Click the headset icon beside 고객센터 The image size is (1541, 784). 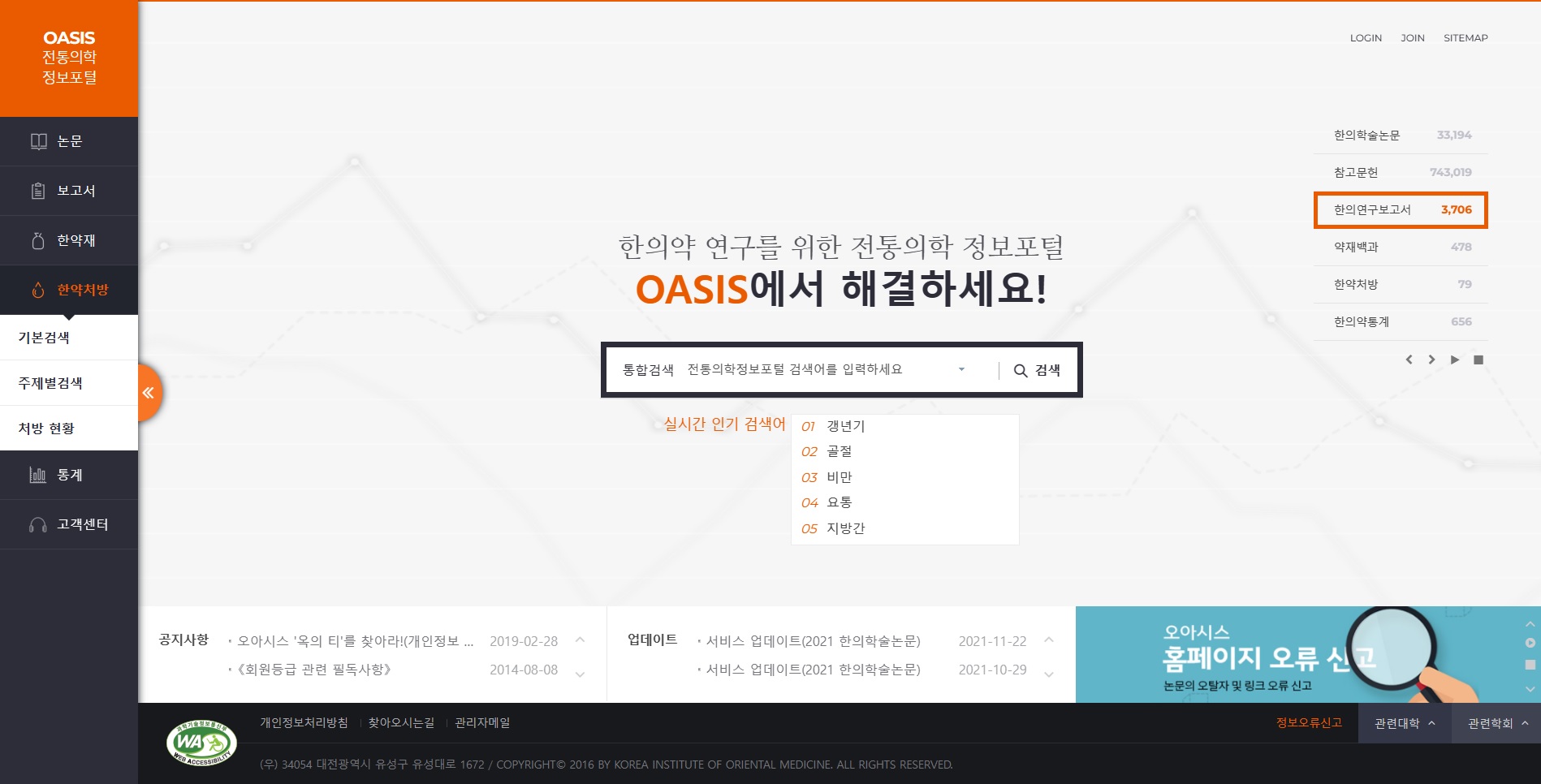pos(38,525)
